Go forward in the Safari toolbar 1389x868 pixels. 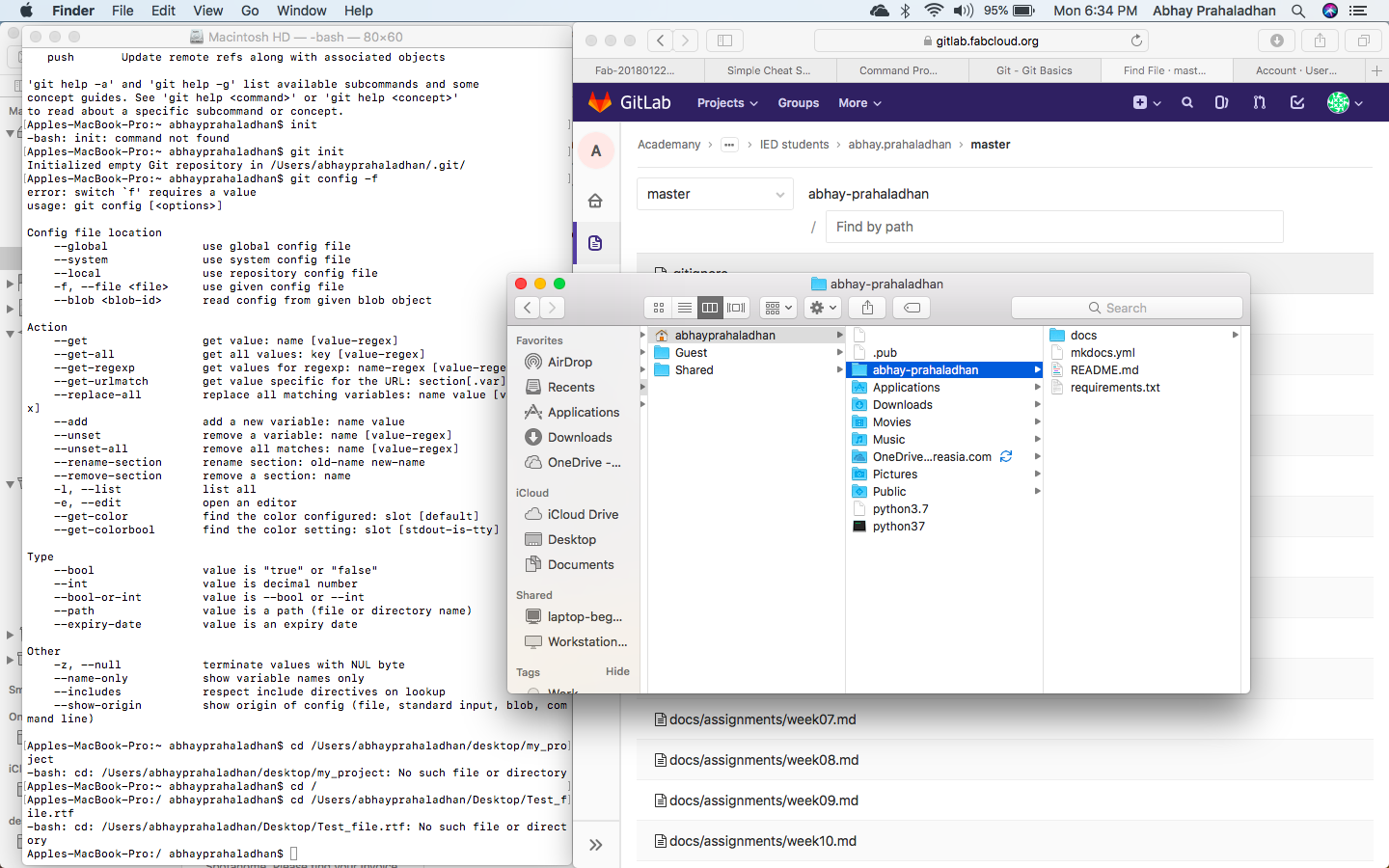point(685,41)
